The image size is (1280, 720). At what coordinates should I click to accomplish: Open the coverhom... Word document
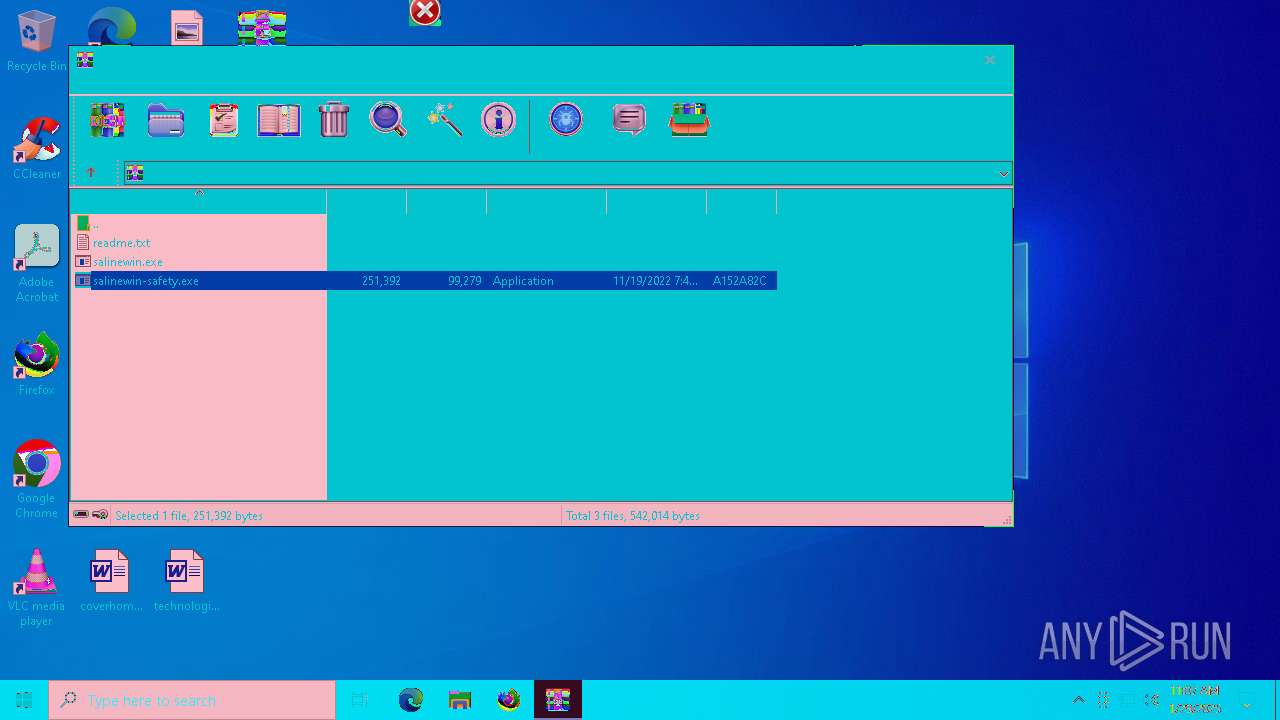tap(111, 581)
